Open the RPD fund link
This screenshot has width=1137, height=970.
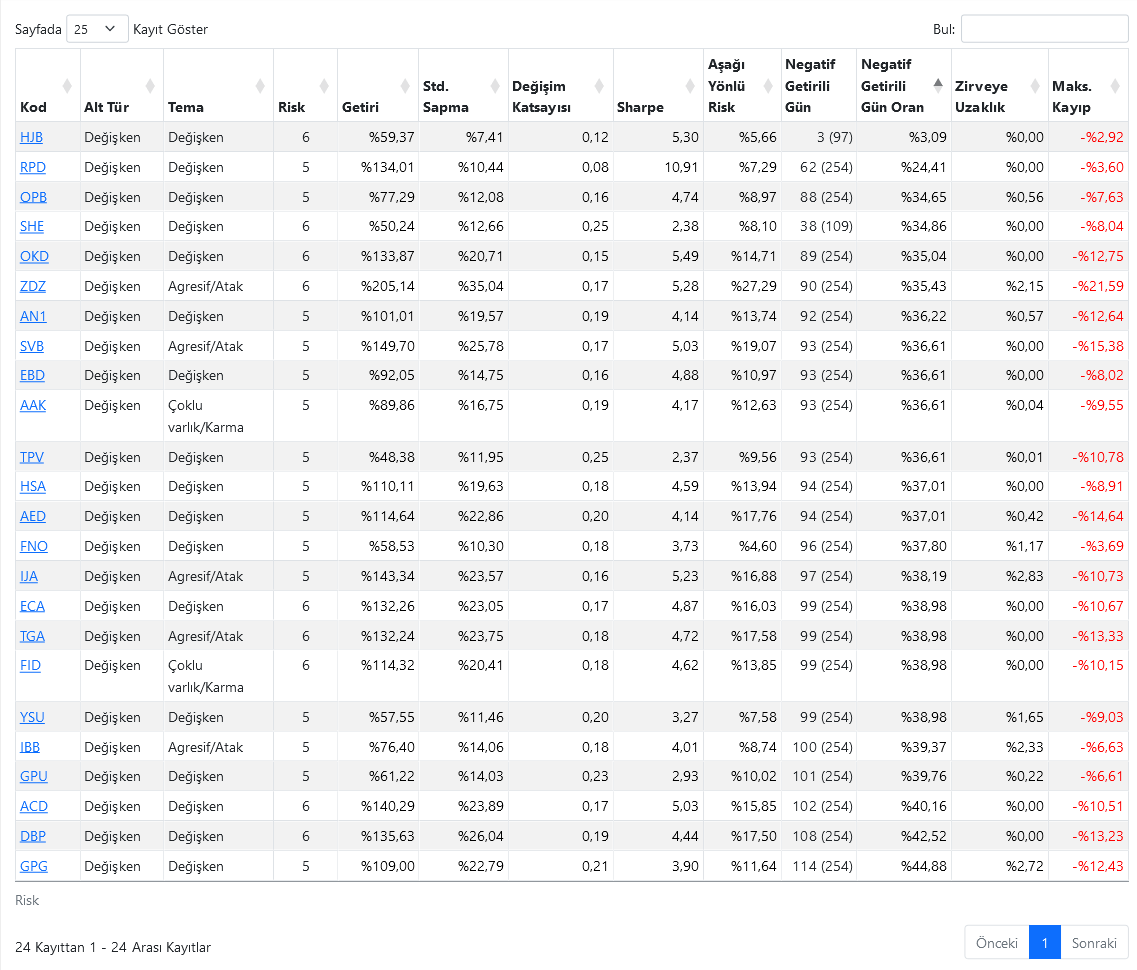[x=33, y=167]
